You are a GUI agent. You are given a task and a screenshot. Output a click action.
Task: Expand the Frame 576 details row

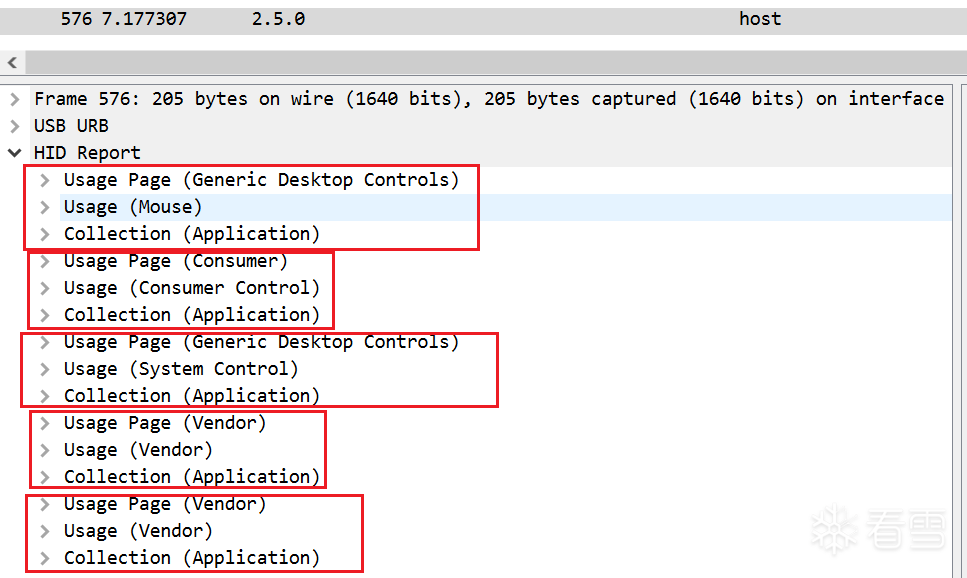coord(14,99)
